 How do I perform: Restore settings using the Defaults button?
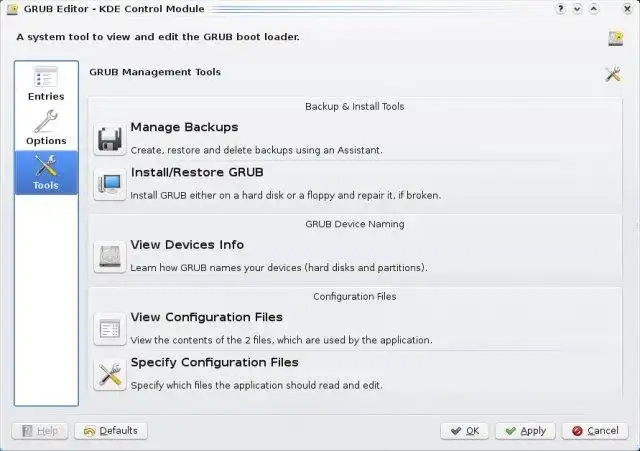tap(110, 431)
